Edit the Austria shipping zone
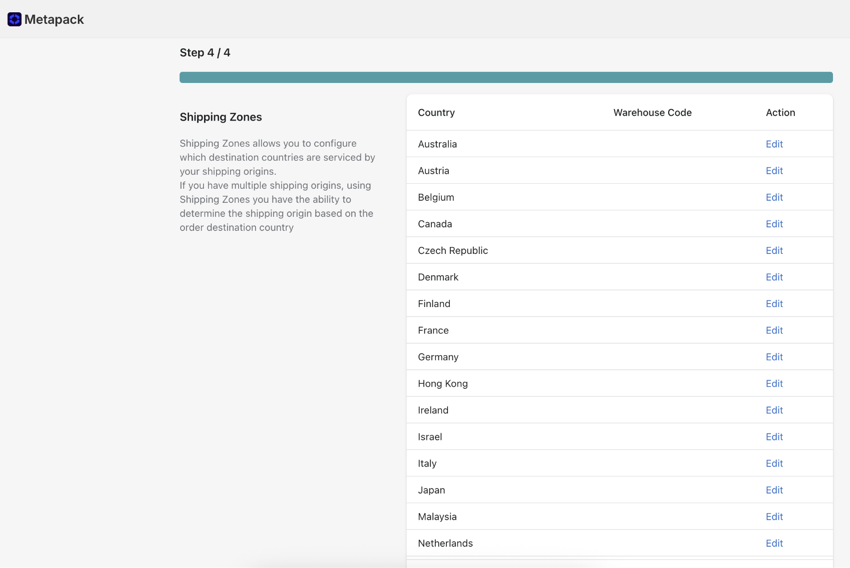Viewport: 850px width, 568px height. [774, 171]
